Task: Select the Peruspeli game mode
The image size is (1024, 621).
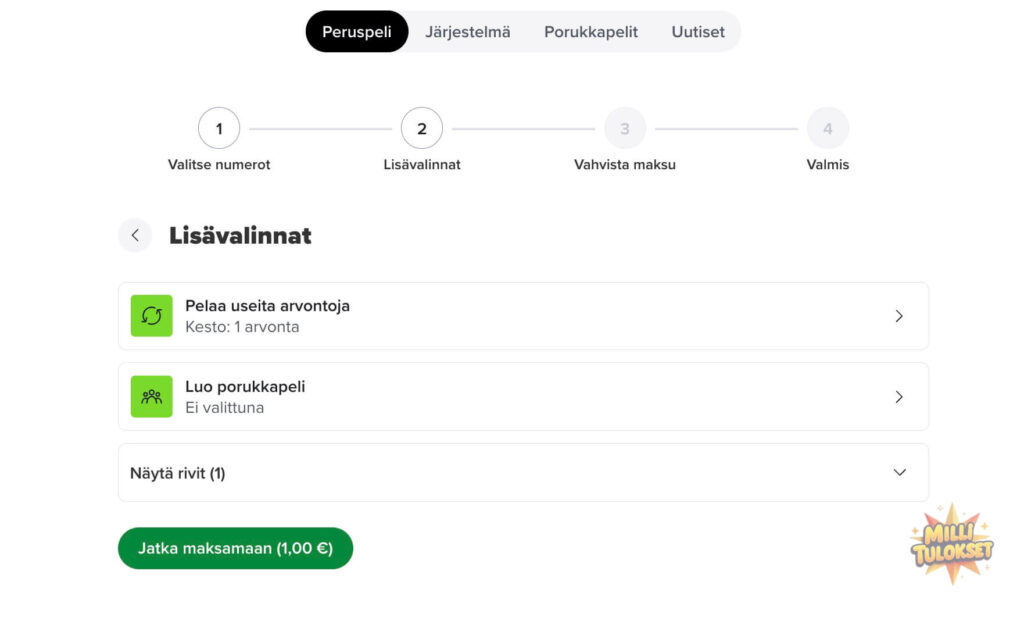Action: point(357,31)
